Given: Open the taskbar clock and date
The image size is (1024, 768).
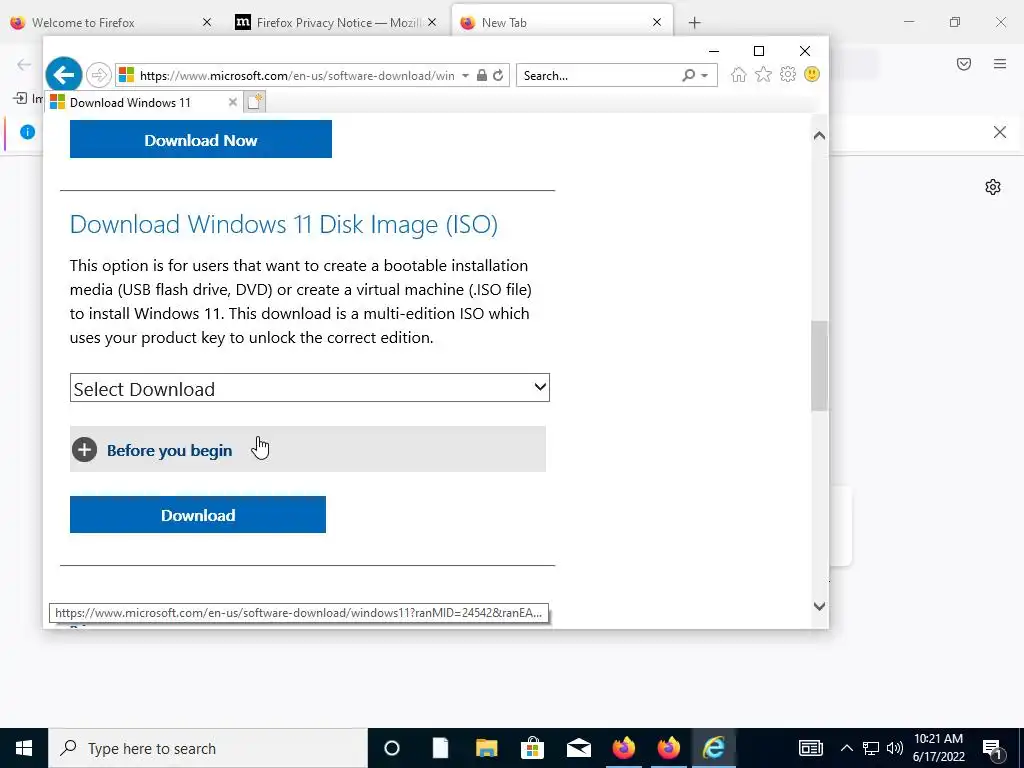Looking at the screenshot, I should (x=938, y=748).
